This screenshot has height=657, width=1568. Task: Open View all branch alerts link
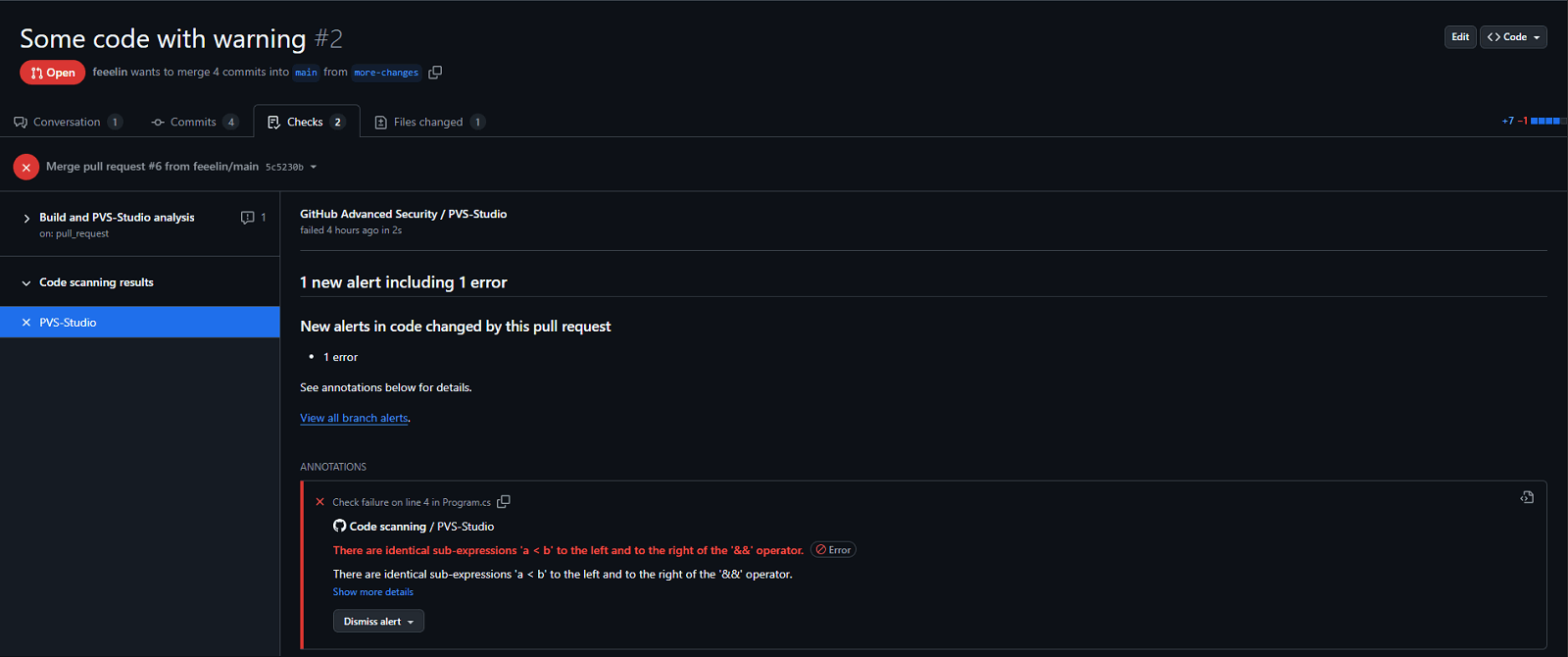click(354, 419)
